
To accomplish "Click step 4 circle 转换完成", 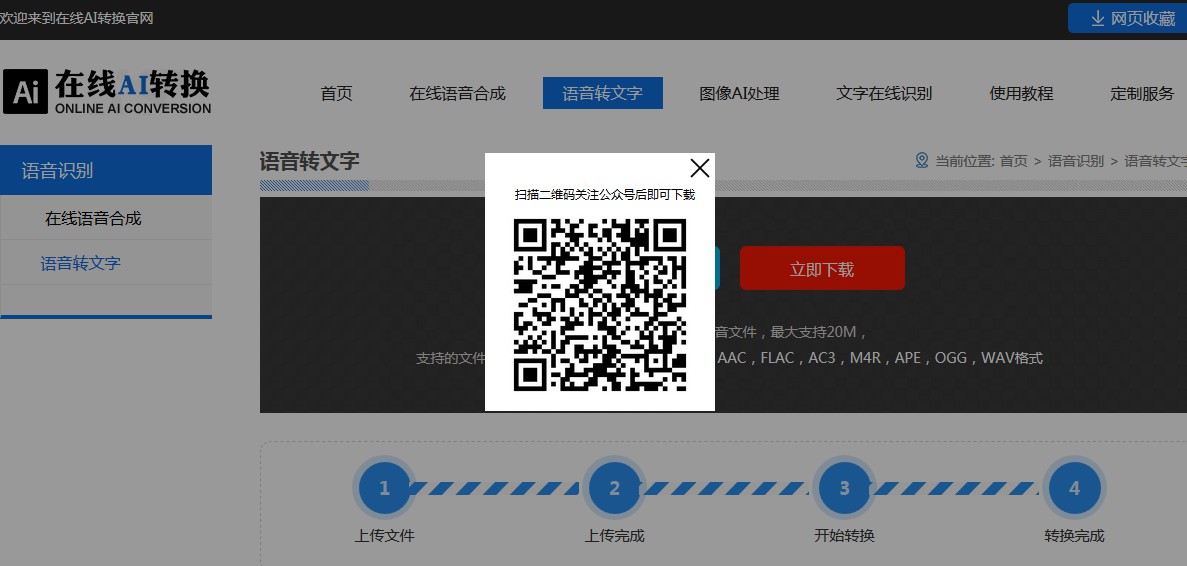I will click(1074, 488).
